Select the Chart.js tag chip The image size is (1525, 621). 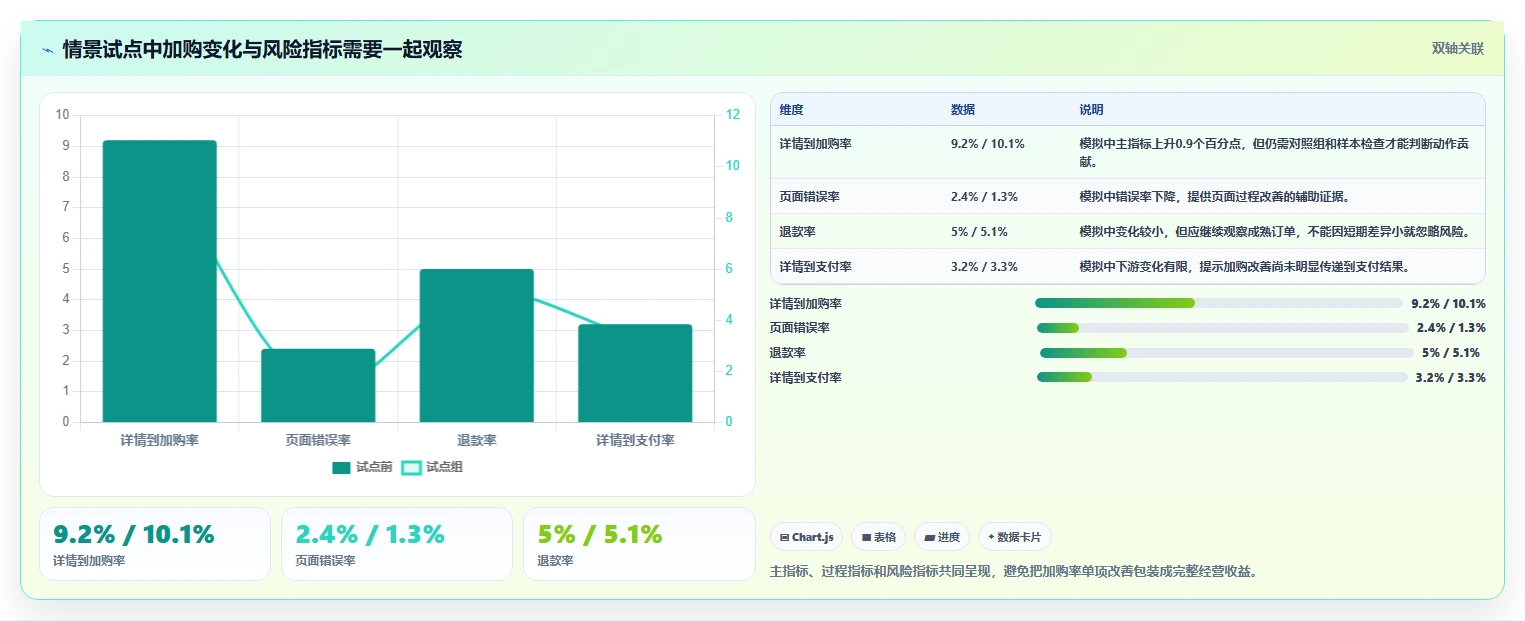(x=807, y=537)
